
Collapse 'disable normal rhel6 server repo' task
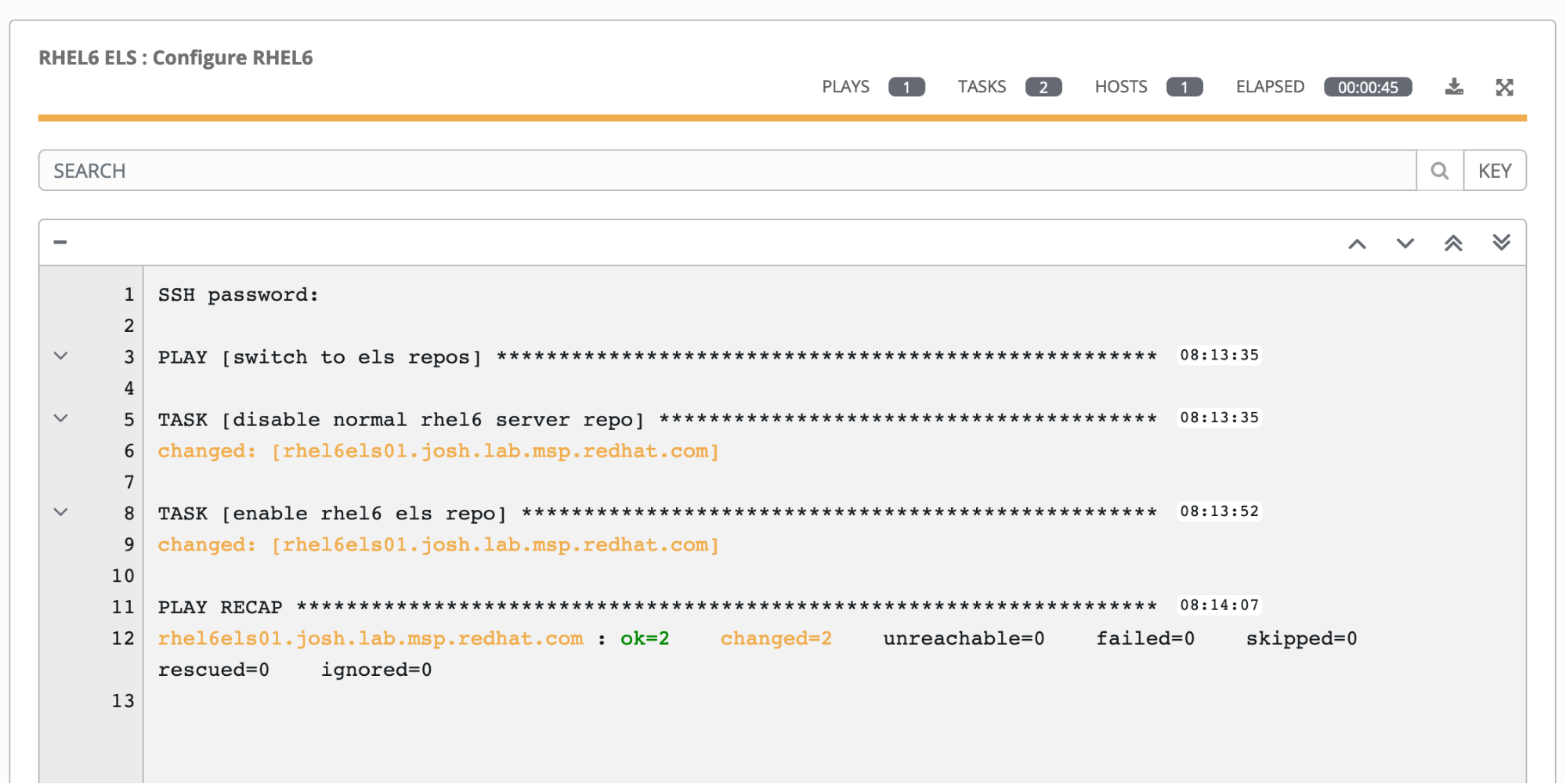[x=60, y=419]
